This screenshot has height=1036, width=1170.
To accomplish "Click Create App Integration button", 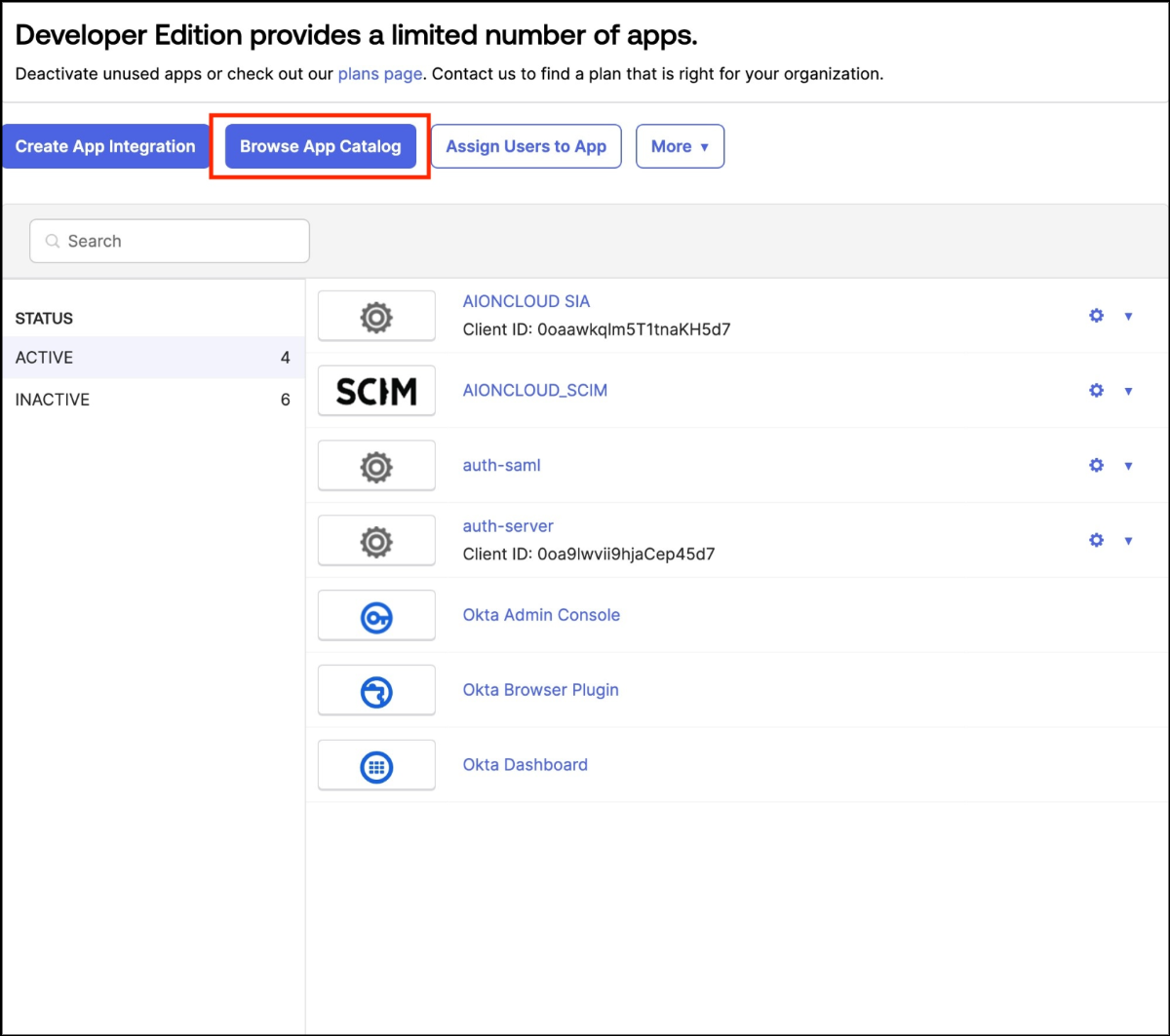I will pos(105,146).
